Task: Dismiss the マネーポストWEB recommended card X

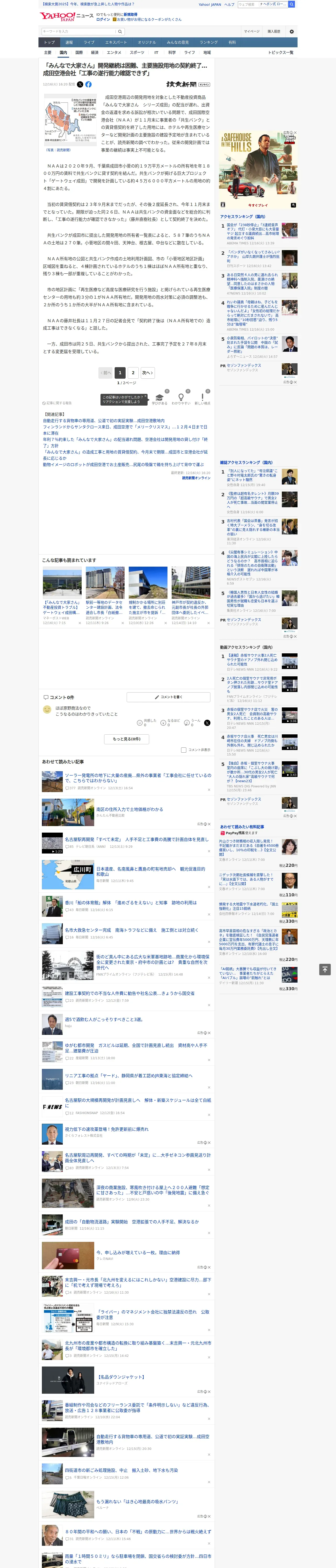Action: [80, 623]
